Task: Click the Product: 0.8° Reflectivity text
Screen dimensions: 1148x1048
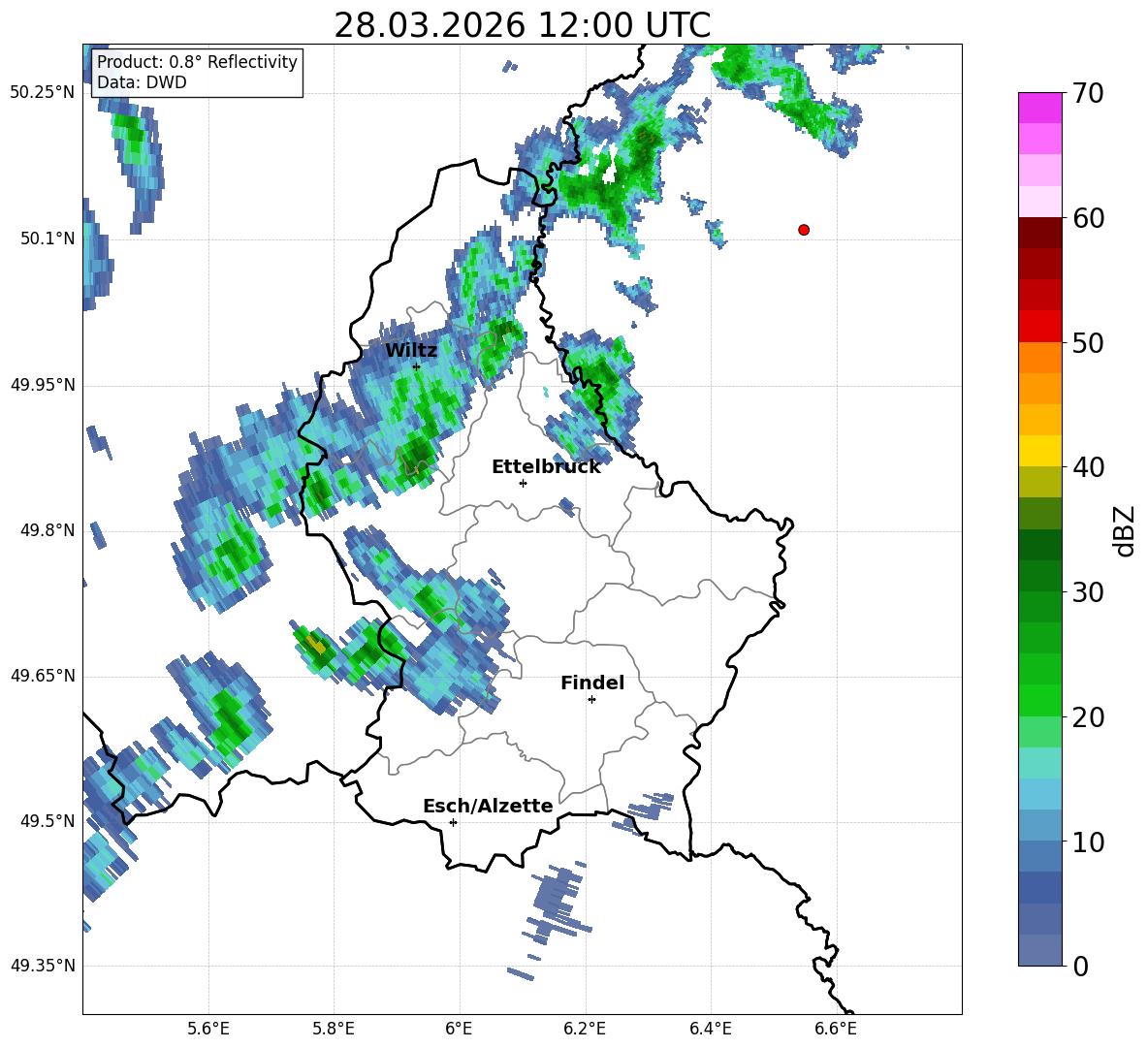Action: 197,61
